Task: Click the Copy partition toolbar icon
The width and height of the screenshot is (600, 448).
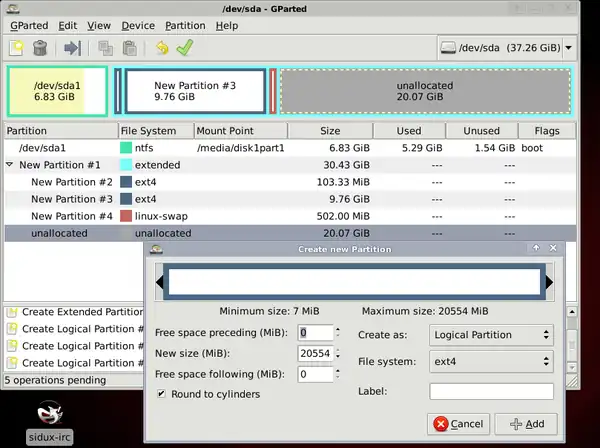Action: click(105, 47)
